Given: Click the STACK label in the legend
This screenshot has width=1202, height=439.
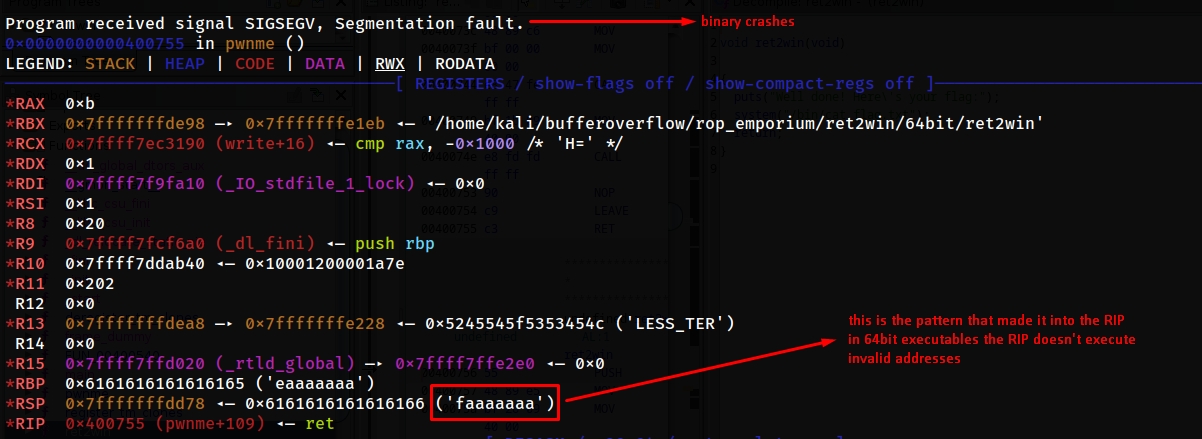Looking at the screenshot, I should click(110, 63).
